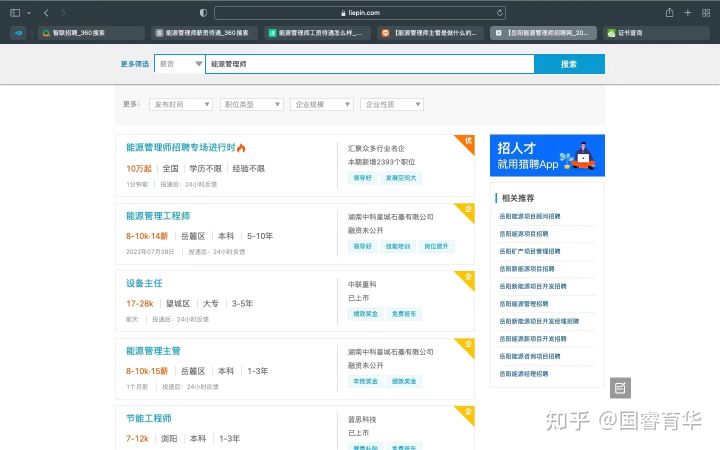Open 企业规模 filter dropdown
The image size is (720, 450).
pyautogui.click(x=322, y=104)
